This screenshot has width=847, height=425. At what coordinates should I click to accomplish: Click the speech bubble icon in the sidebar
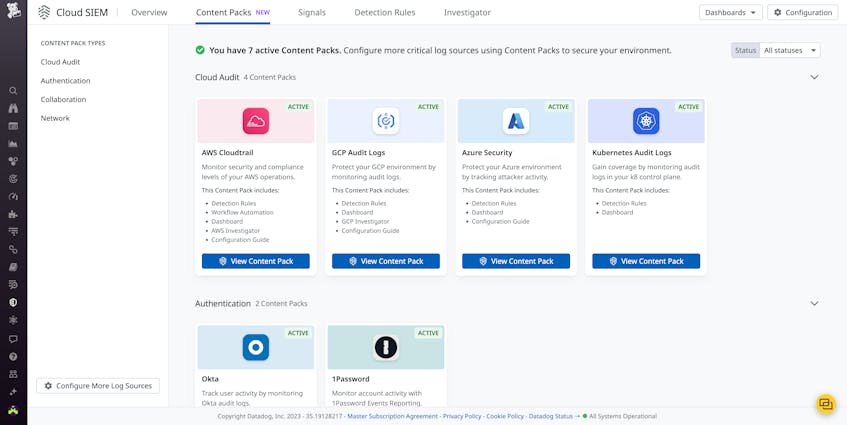point(13,339)
